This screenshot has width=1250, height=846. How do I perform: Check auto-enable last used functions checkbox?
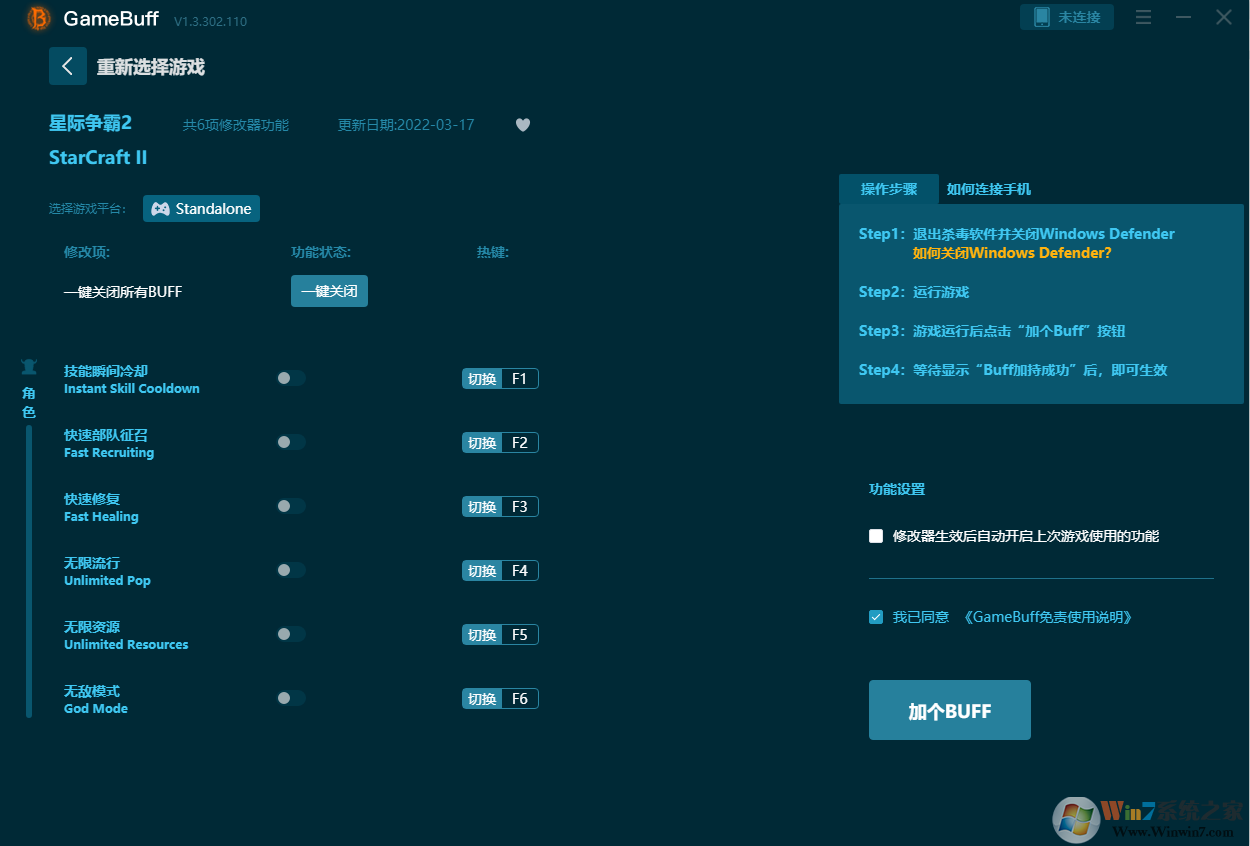pyautogui.click(x=876, y=536)
